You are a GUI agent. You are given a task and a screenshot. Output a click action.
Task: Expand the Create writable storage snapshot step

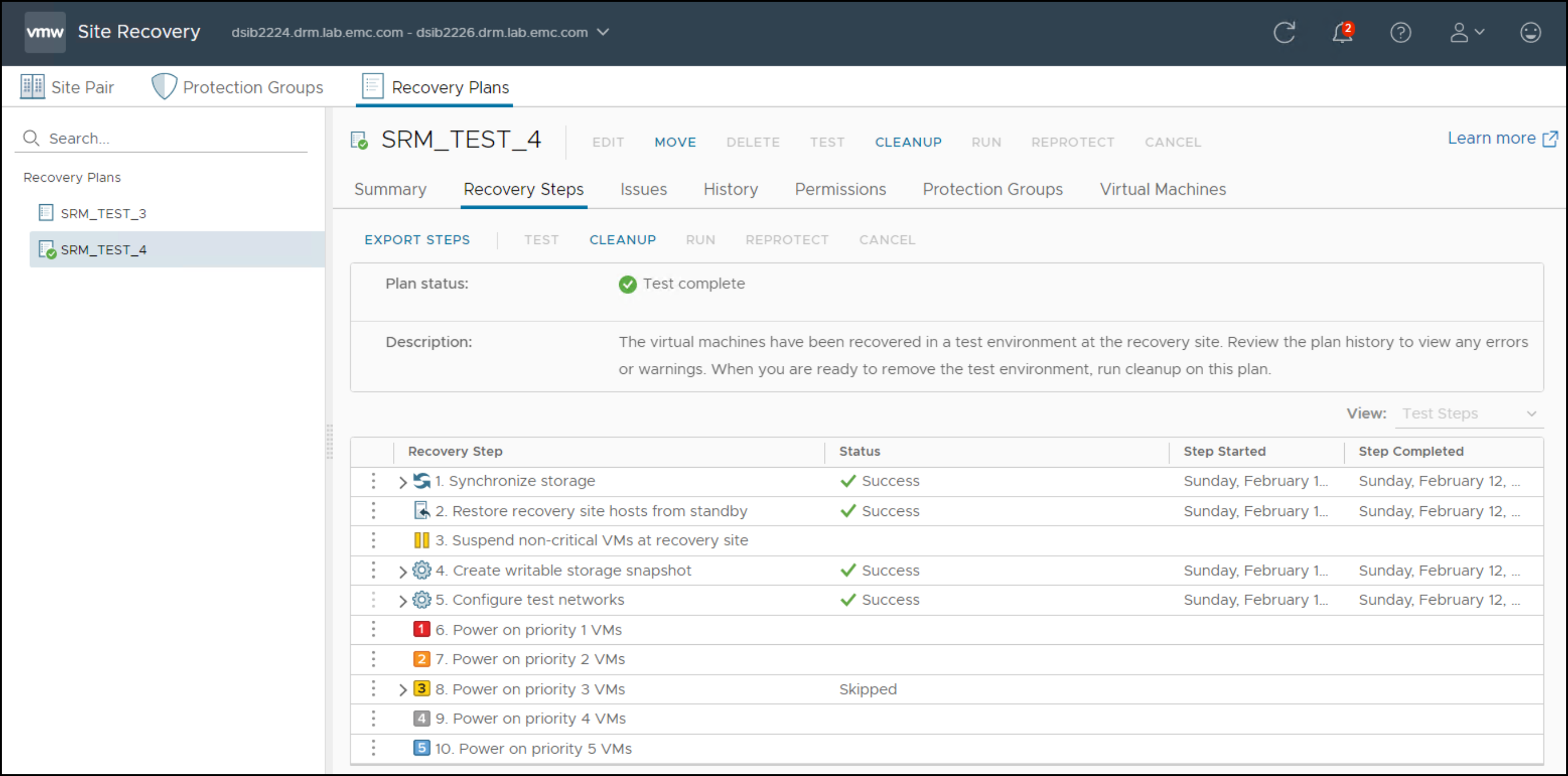click(402, 571)
